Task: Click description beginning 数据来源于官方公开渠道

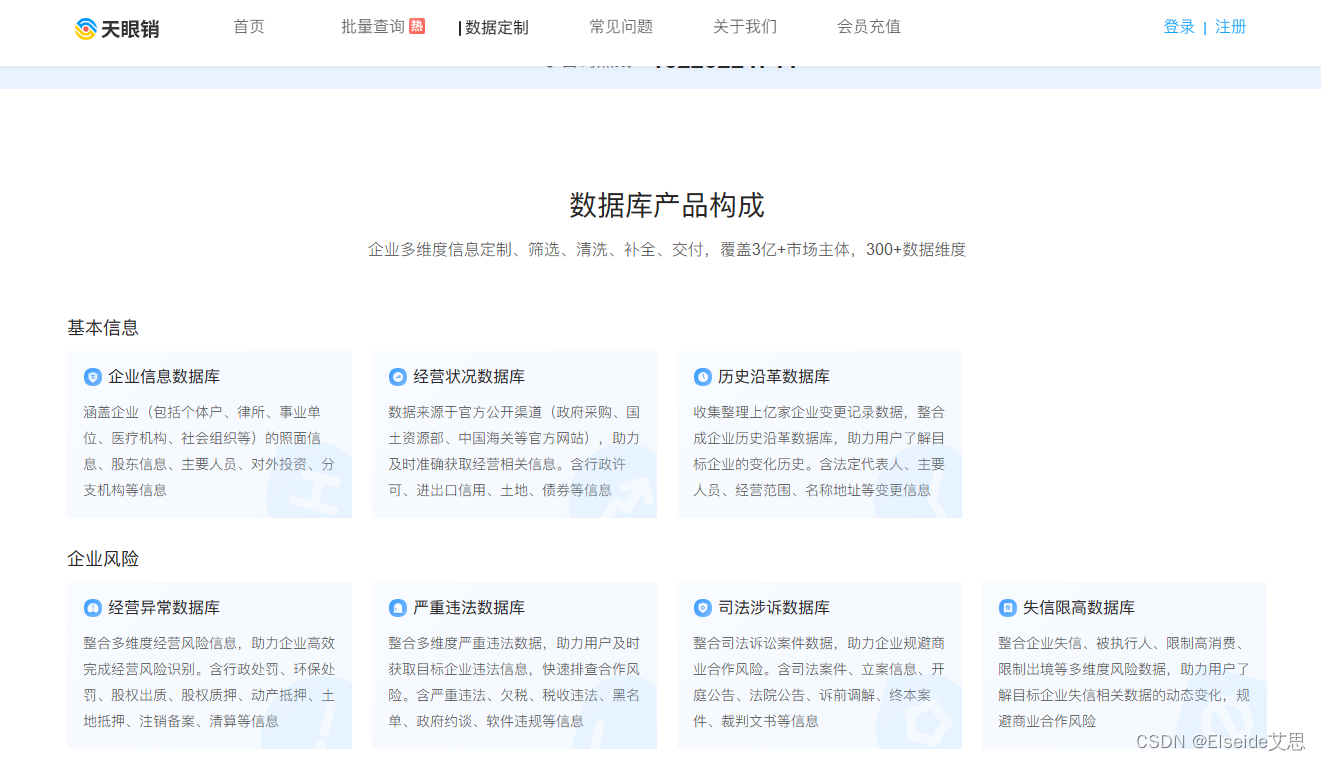Action: [x=514, y=451]
